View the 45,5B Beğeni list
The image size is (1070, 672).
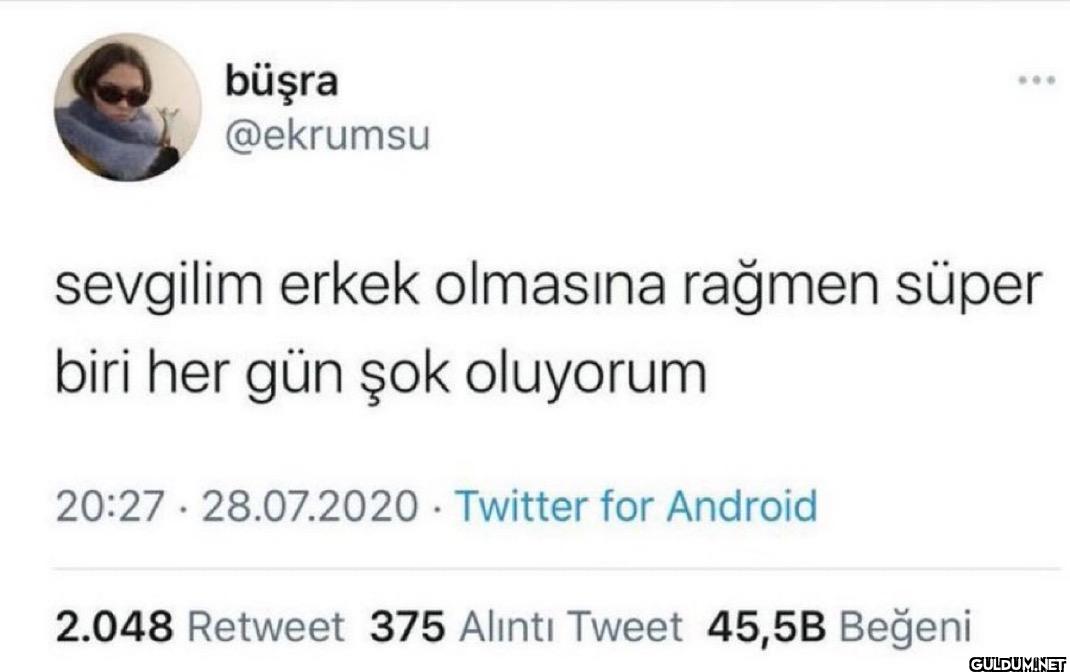pos(839,626)
